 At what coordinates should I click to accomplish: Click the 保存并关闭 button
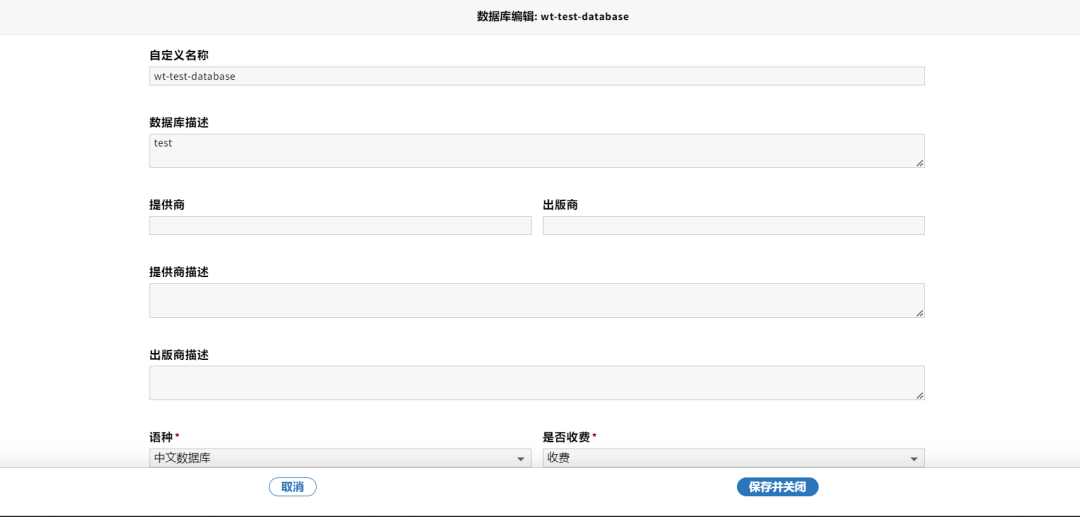tap(777, 487)
